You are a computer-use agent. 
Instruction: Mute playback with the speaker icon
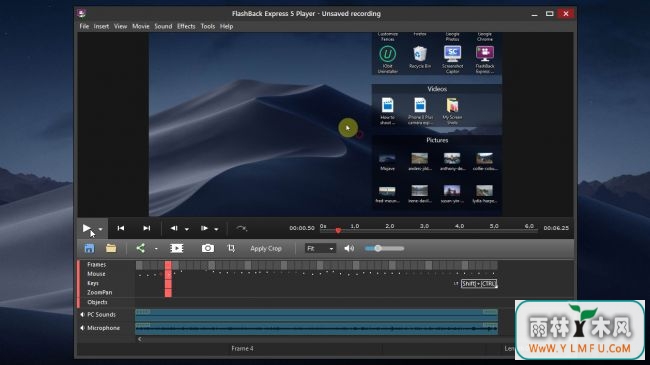349,248
